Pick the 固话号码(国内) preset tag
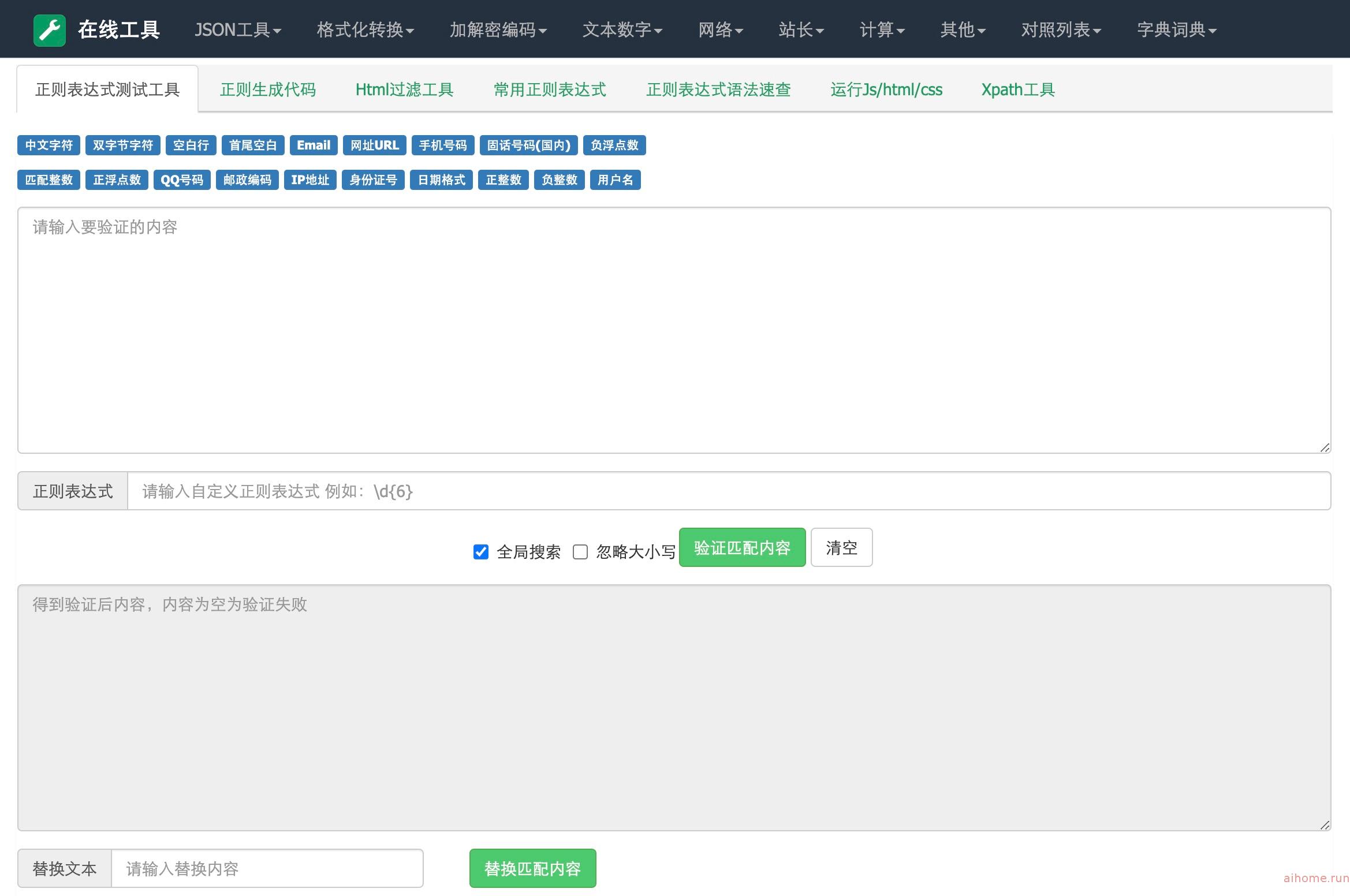Image resolution: width=1350 pixels, height=896 pixels. [x=529, y=145]
